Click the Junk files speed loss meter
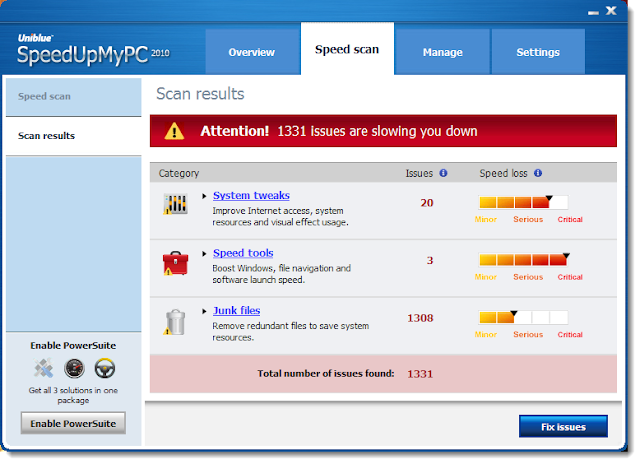This screenshot has width=640, height=464. 523,317
